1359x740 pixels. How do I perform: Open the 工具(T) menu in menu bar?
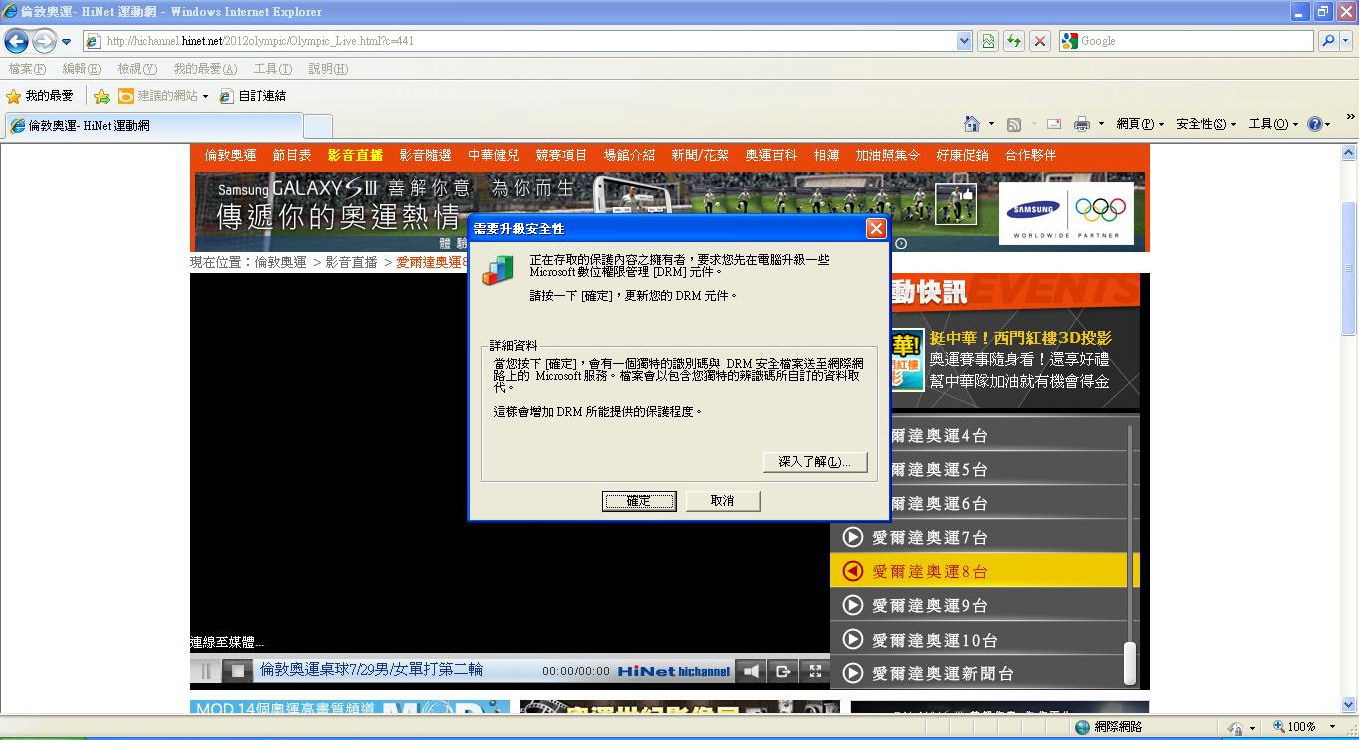272,69
